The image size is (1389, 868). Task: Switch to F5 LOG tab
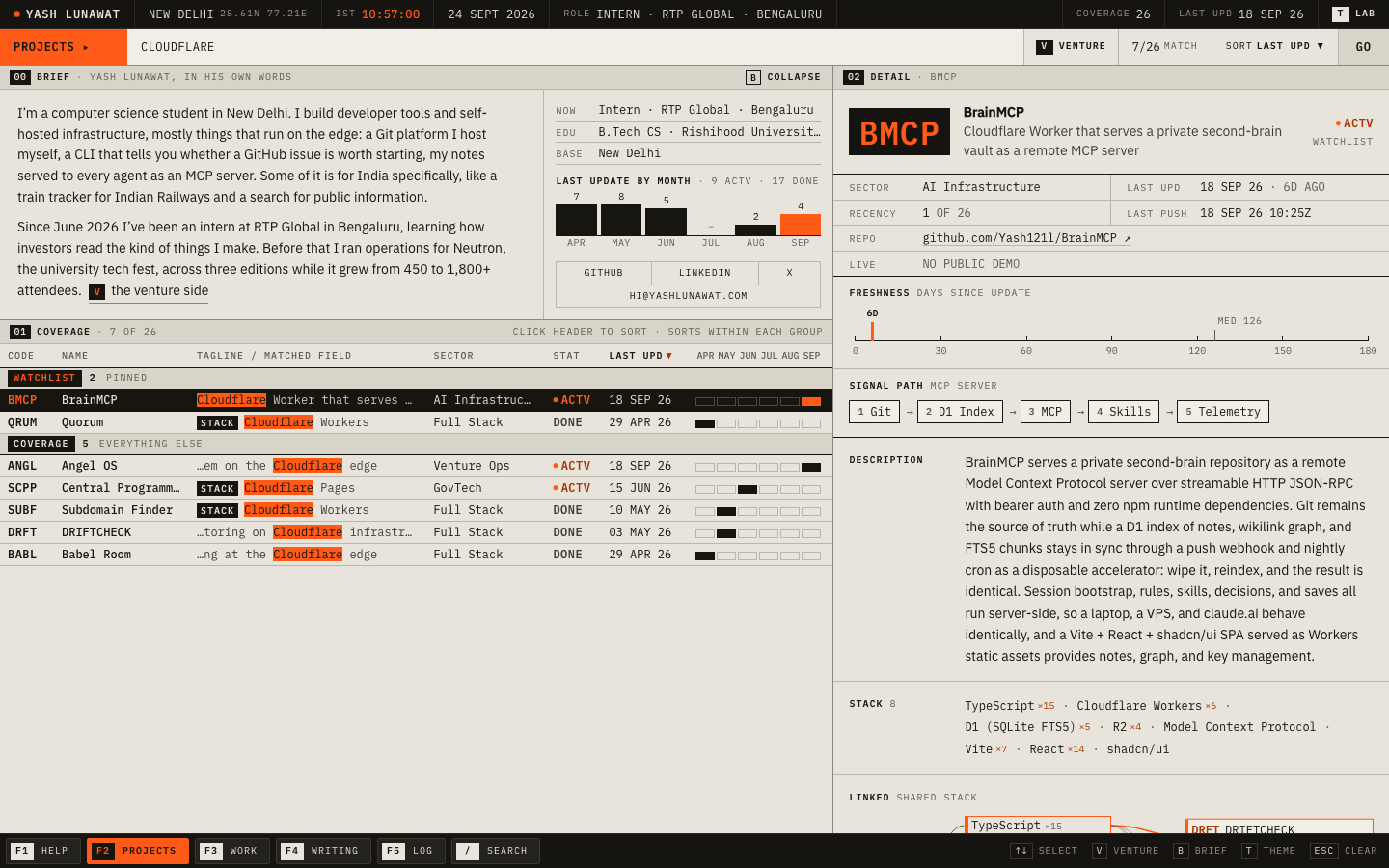[411, 851]
